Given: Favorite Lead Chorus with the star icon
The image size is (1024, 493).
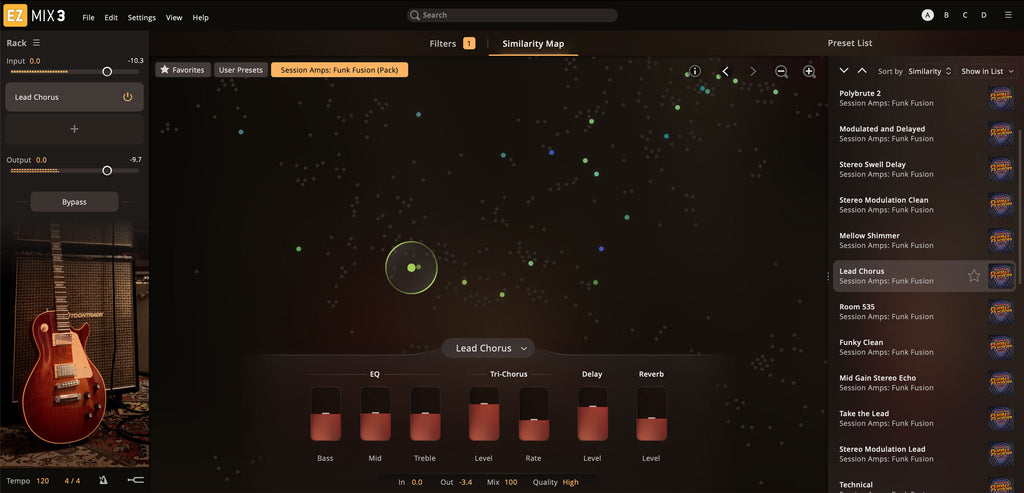Looking at the screenshot, I should pyautogui.click(x=974, y=276).
